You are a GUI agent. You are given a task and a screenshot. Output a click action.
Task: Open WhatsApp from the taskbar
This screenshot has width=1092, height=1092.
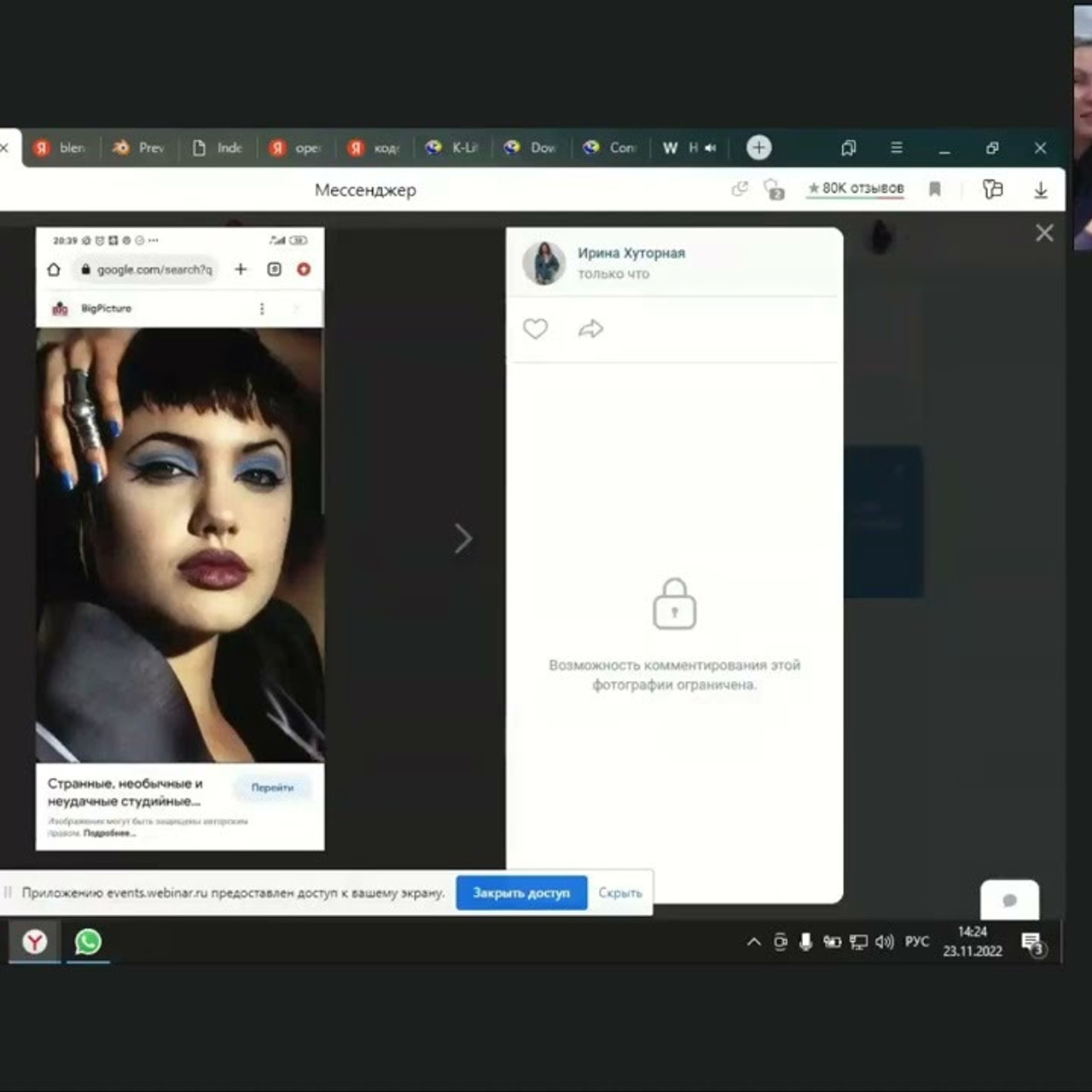[88, 941]
